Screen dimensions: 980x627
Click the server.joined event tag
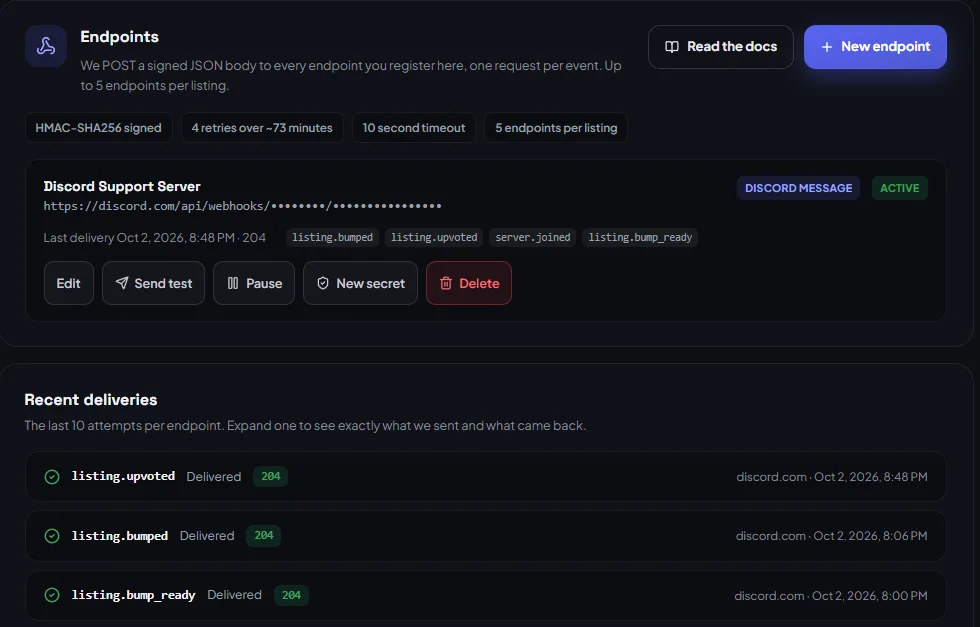coord(532,238)
